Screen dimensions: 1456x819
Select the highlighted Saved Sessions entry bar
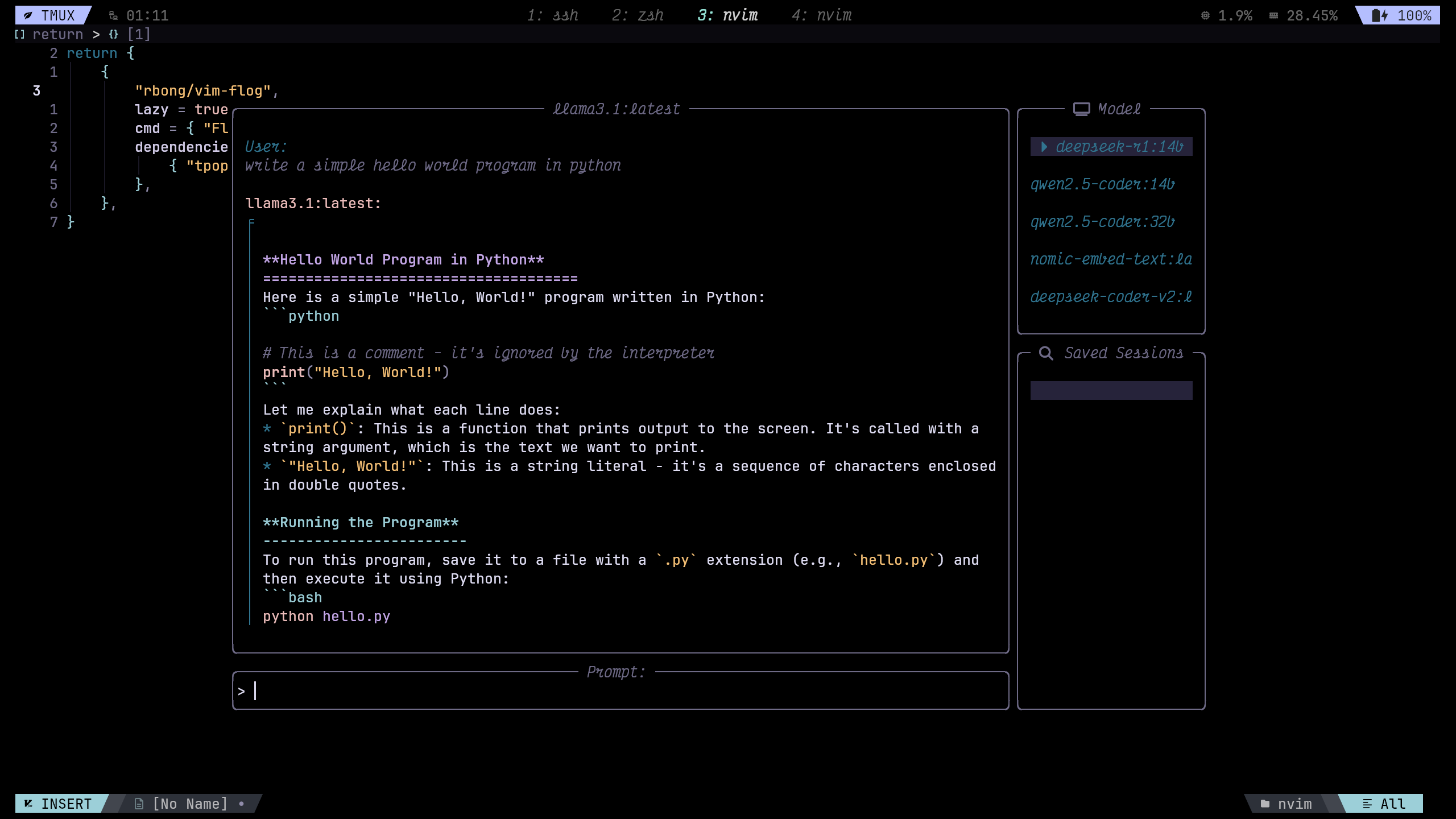point(1111,390)
